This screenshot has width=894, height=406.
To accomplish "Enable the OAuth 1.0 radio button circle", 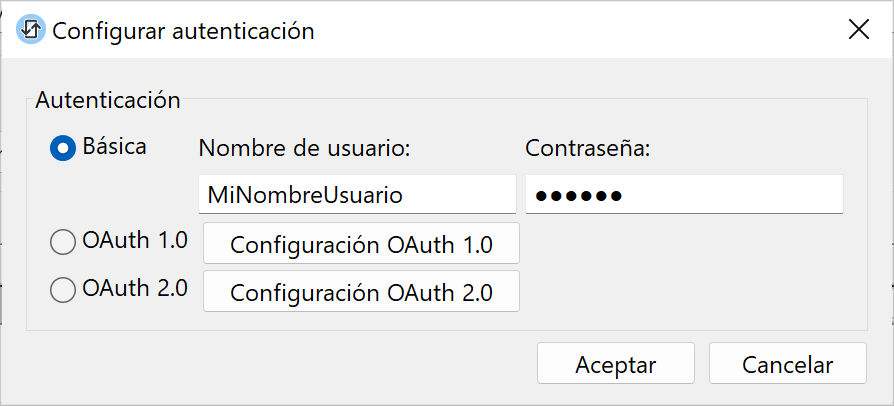I will click(63, 242).
